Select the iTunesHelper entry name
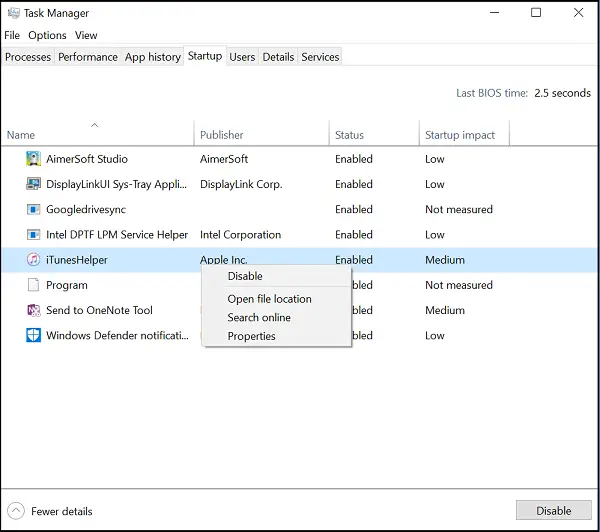Image resolution: width=600 pixels, height=532 pixels. point(77,260)
